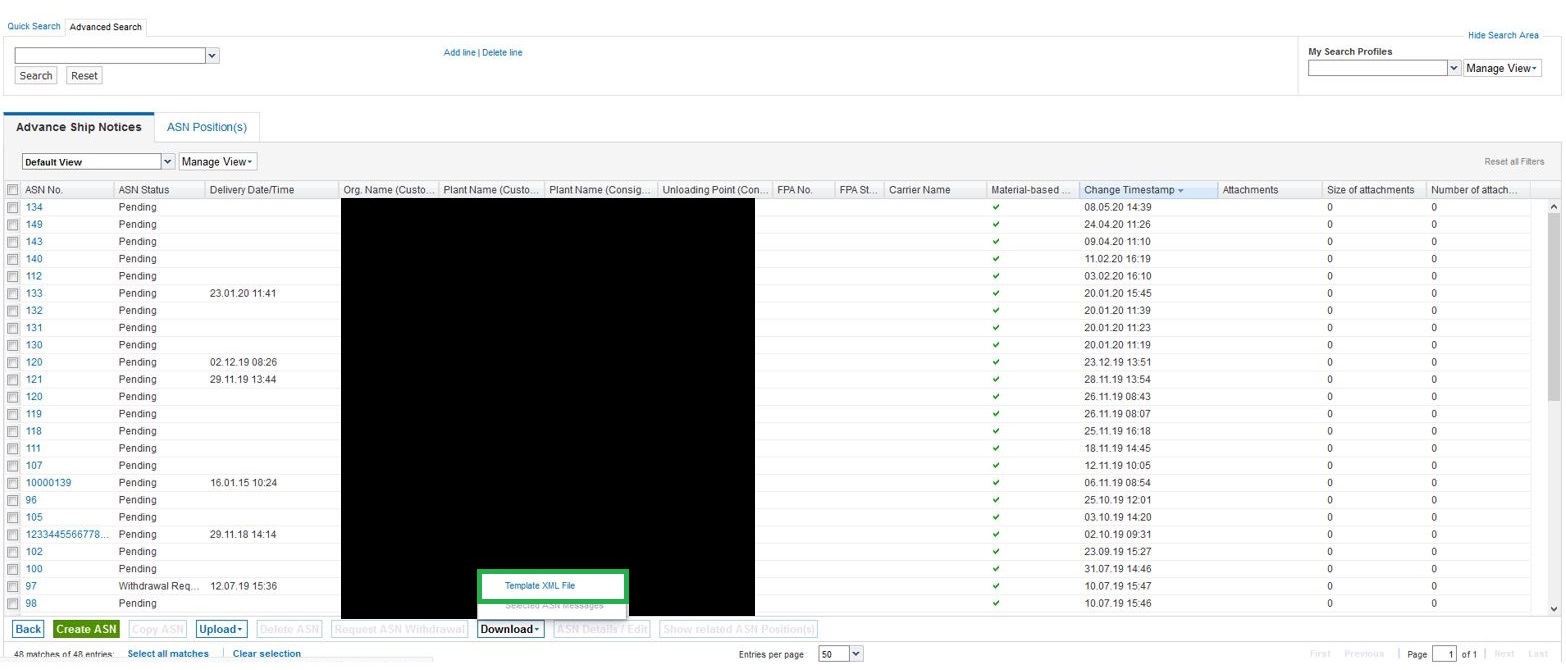Tick the checkbox beside ASN 133
Image resolution: width=1566 pixels, height=670 pixels.
click(x=12, y=293)
